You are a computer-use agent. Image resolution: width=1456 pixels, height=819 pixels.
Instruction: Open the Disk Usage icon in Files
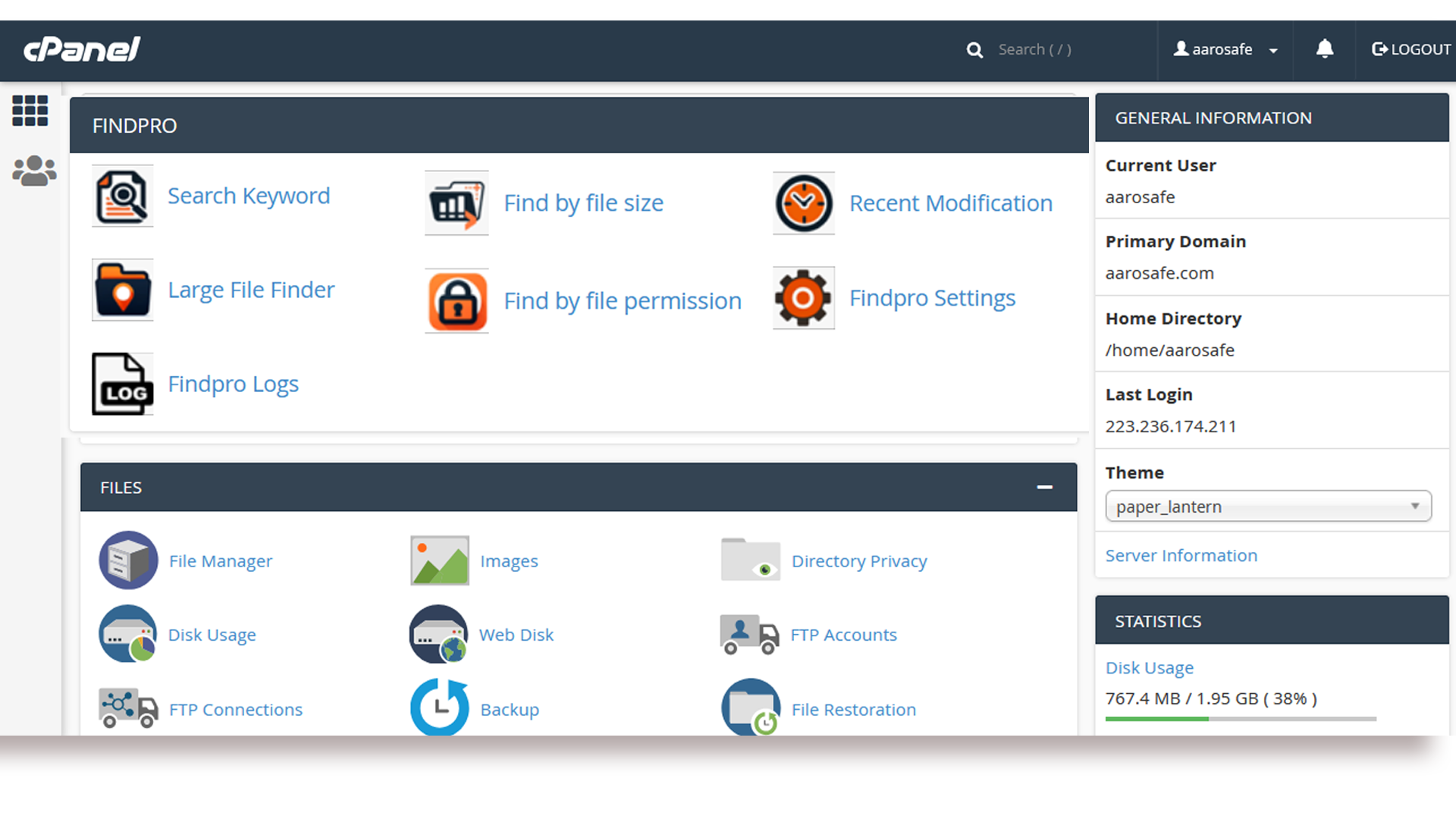tap(128, 634)
